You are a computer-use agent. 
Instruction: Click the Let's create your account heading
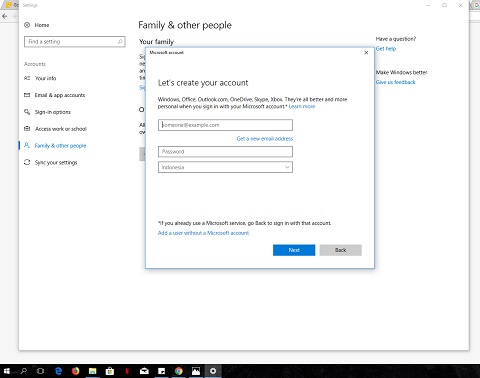(203, 83)
